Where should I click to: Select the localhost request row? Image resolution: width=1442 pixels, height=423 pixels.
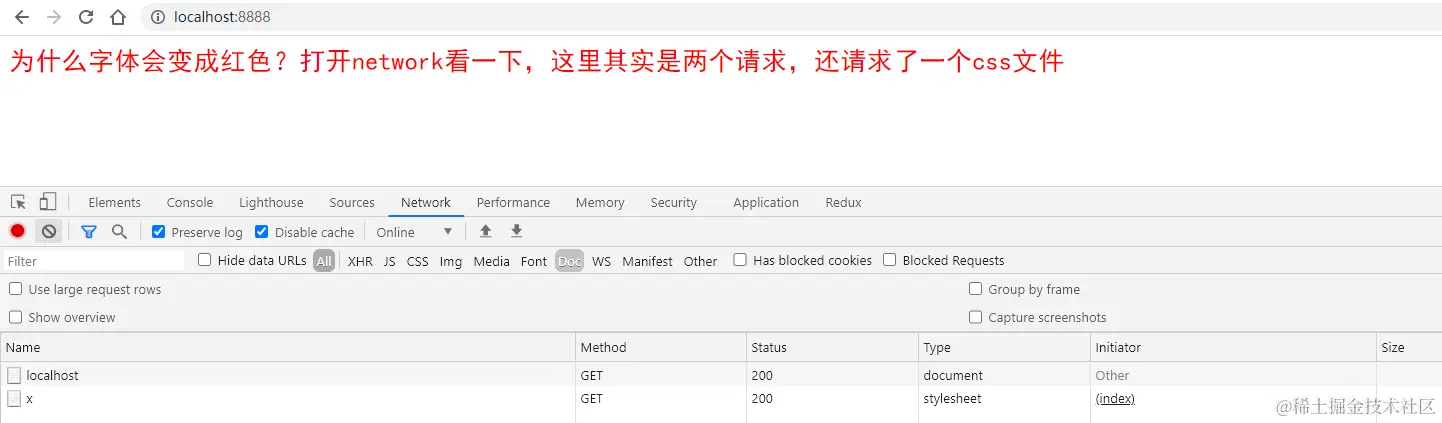(53, 375)
